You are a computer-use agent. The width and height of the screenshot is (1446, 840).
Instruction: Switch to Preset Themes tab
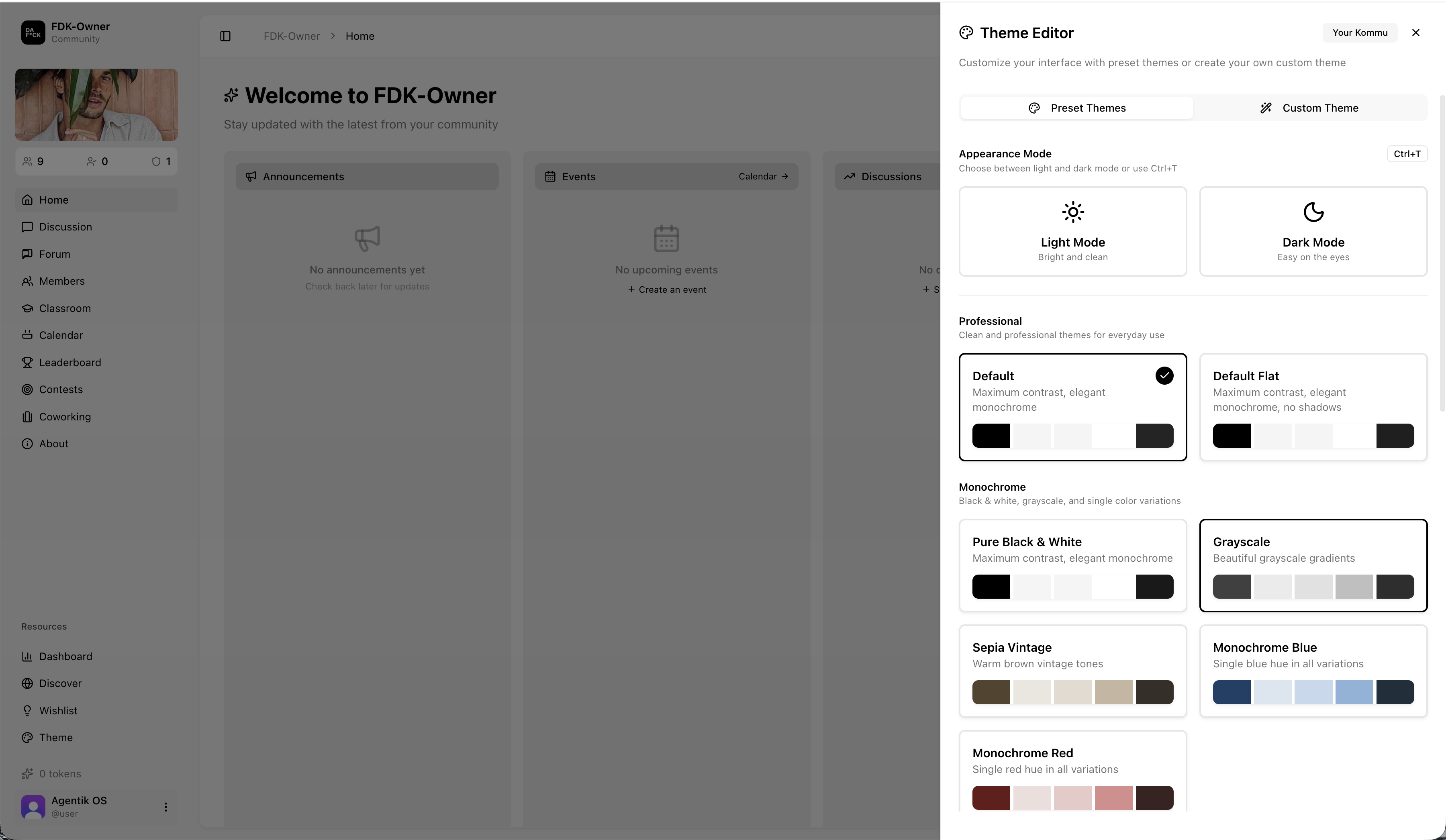point(1076,108)
